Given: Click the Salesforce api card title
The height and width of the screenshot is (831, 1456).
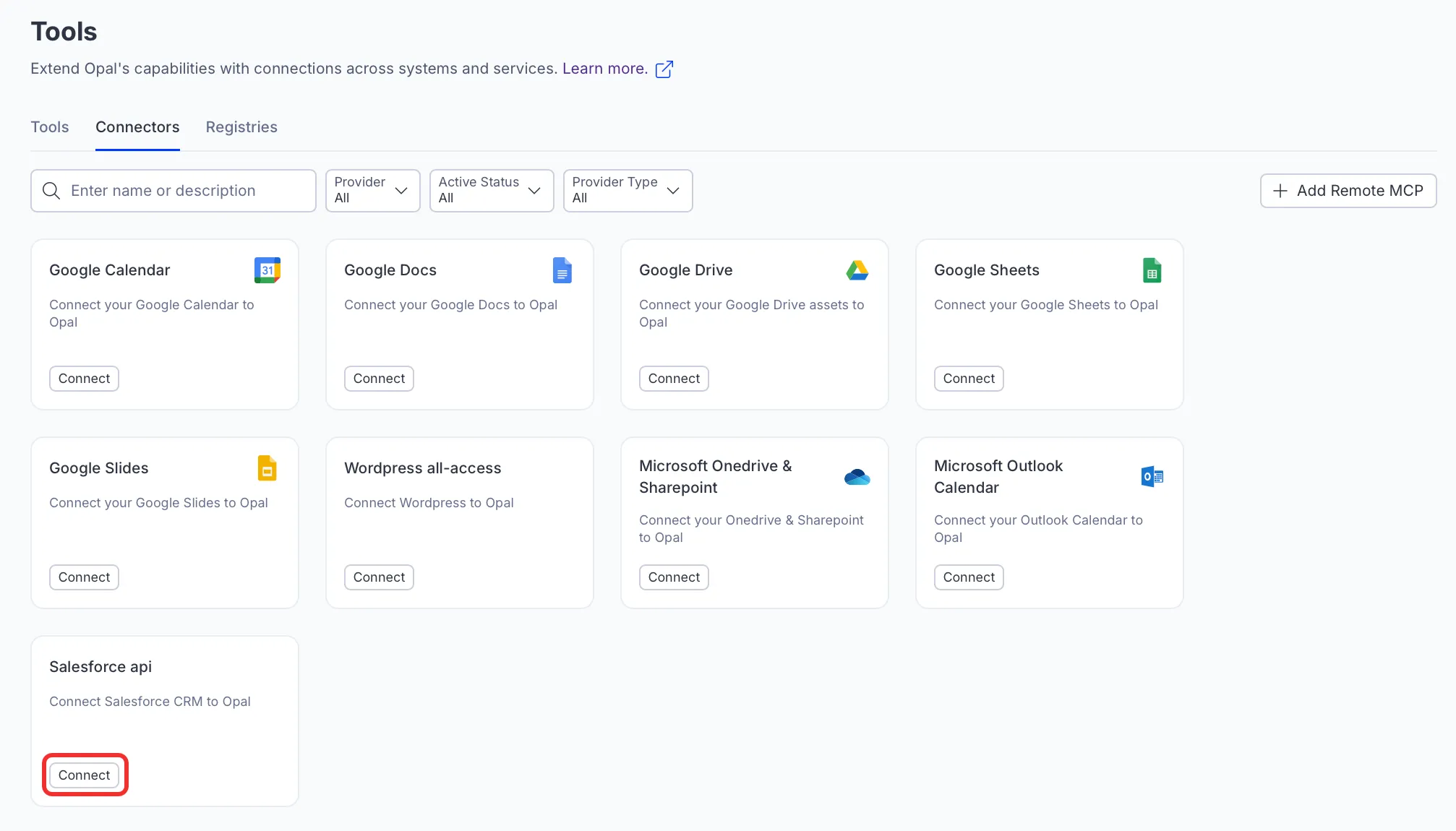Looking at the screenshot, I should coord(100,667).
